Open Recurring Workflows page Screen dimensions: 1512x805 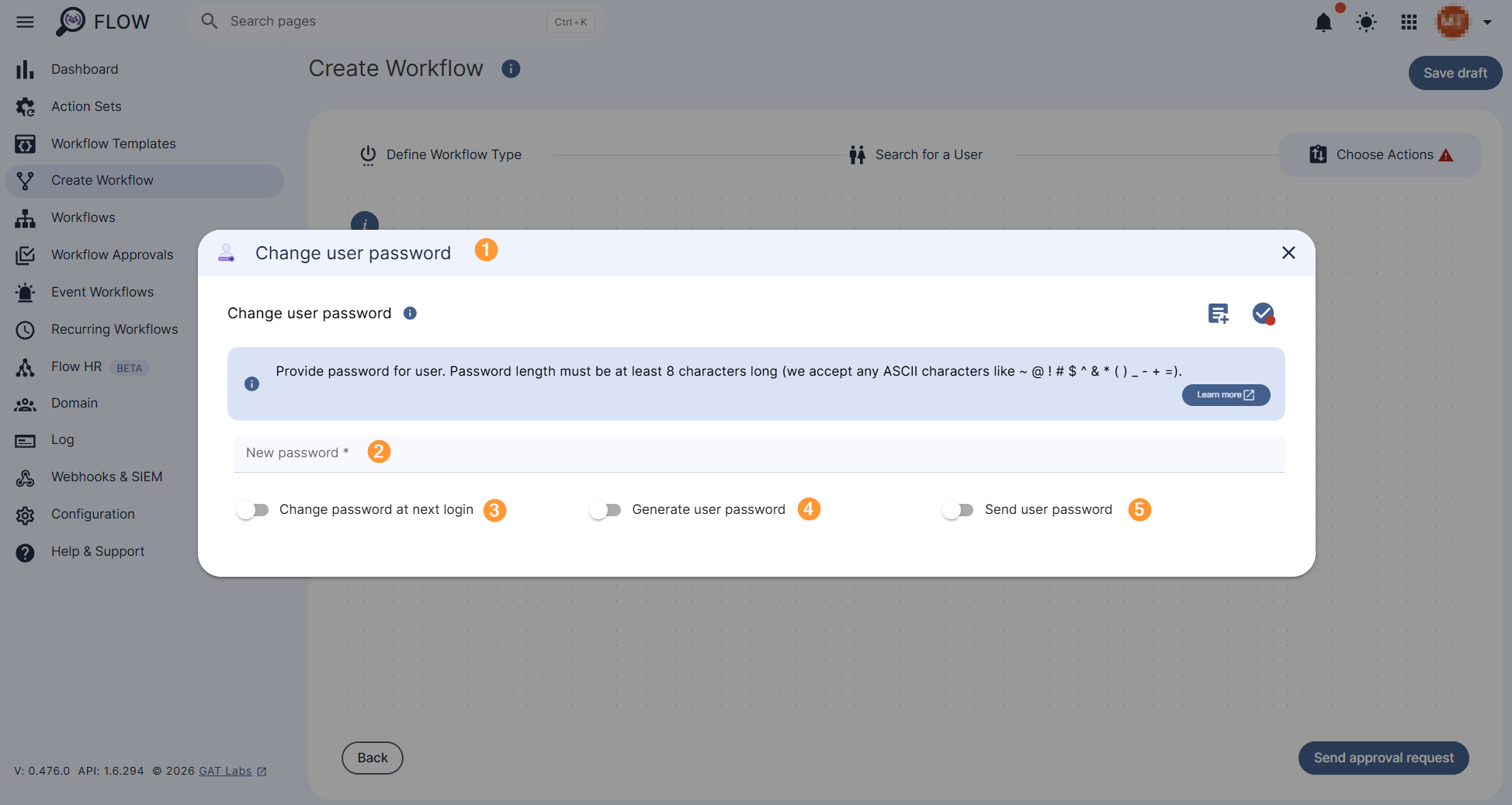[x=115, y=329]
